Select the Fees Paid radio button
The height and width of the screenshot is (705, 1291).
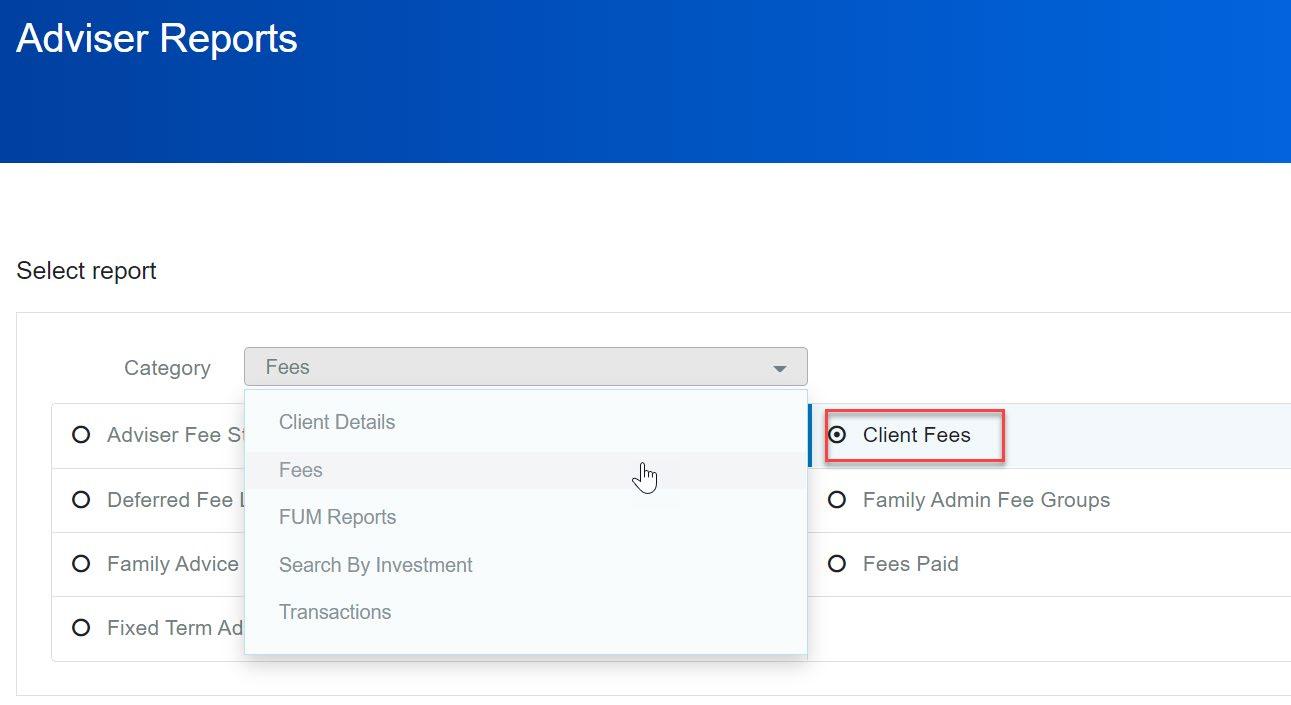point(838,564)
